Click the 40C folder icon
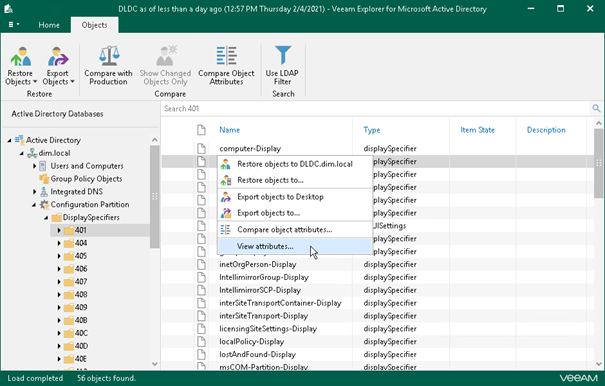Screen dimensions: 605x386 point(69,334)
